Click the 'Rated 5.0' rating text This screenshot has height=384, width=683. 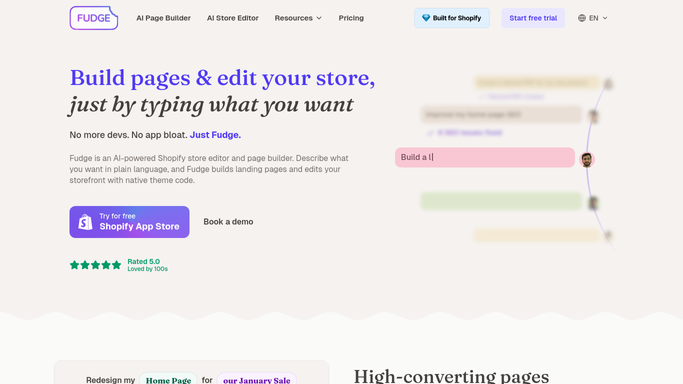coord(143,261)
